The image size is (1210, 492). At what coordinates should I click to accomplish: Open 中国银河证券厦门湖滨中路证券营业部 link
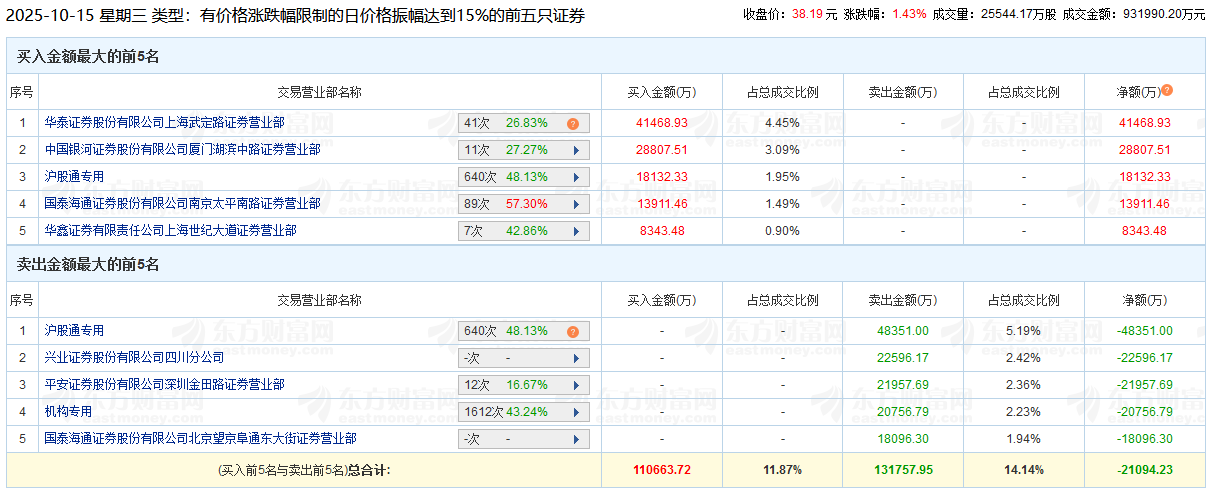pos(182,150)
